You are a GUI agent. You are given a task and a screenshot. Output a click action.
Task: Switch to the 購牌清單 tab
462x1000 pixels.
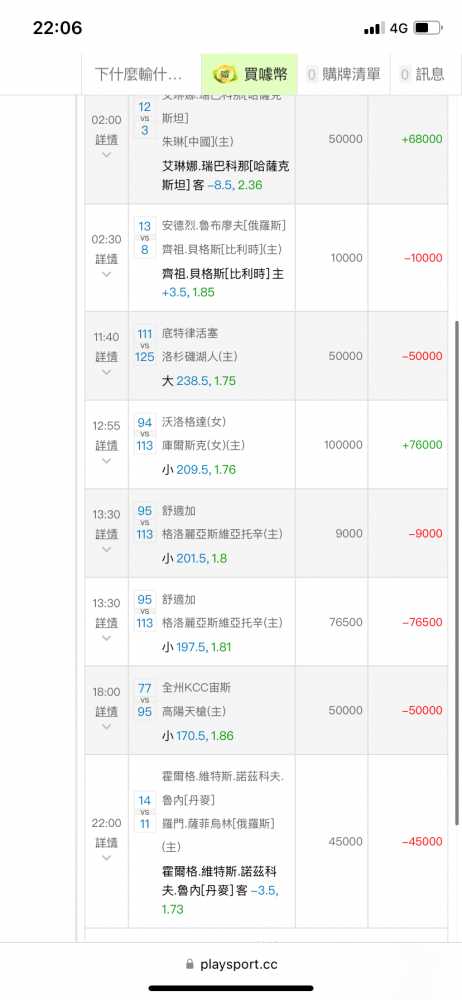345,74
